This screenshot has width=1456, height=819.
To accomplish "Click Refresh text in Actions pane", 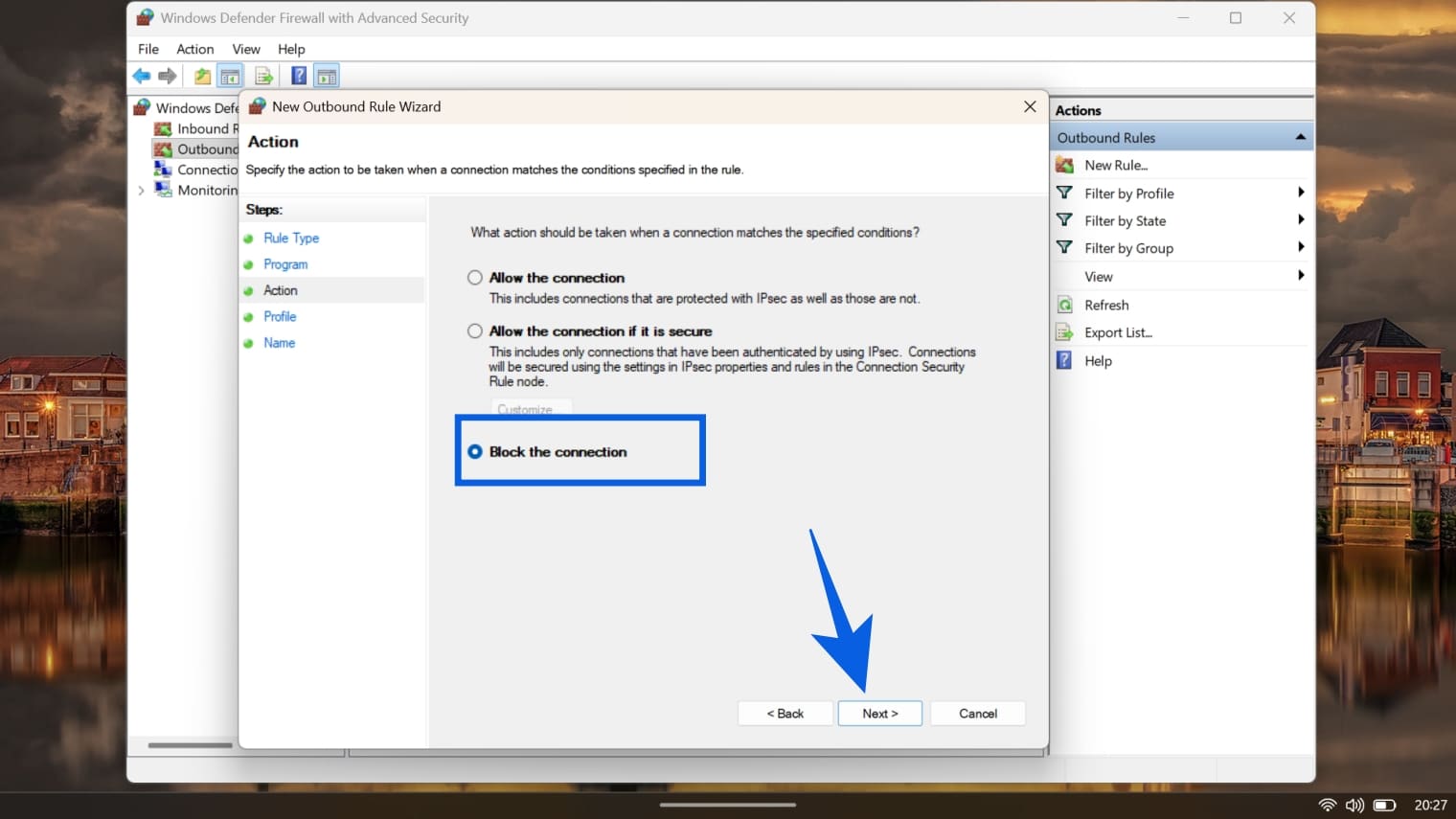I will (x=1106, y=305).
